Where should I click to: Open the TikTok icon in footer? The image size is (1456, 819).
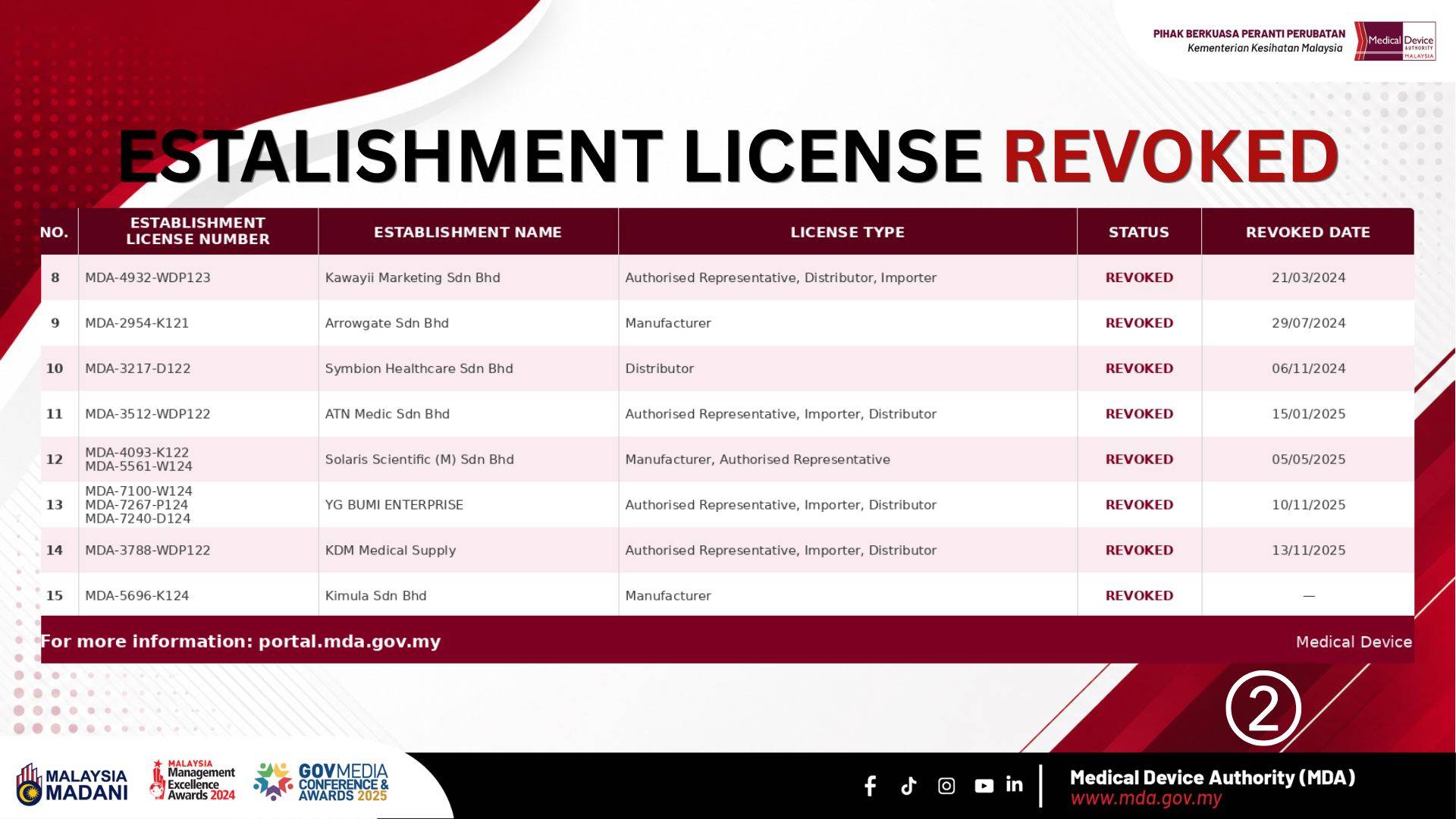(x=908, y=786)
